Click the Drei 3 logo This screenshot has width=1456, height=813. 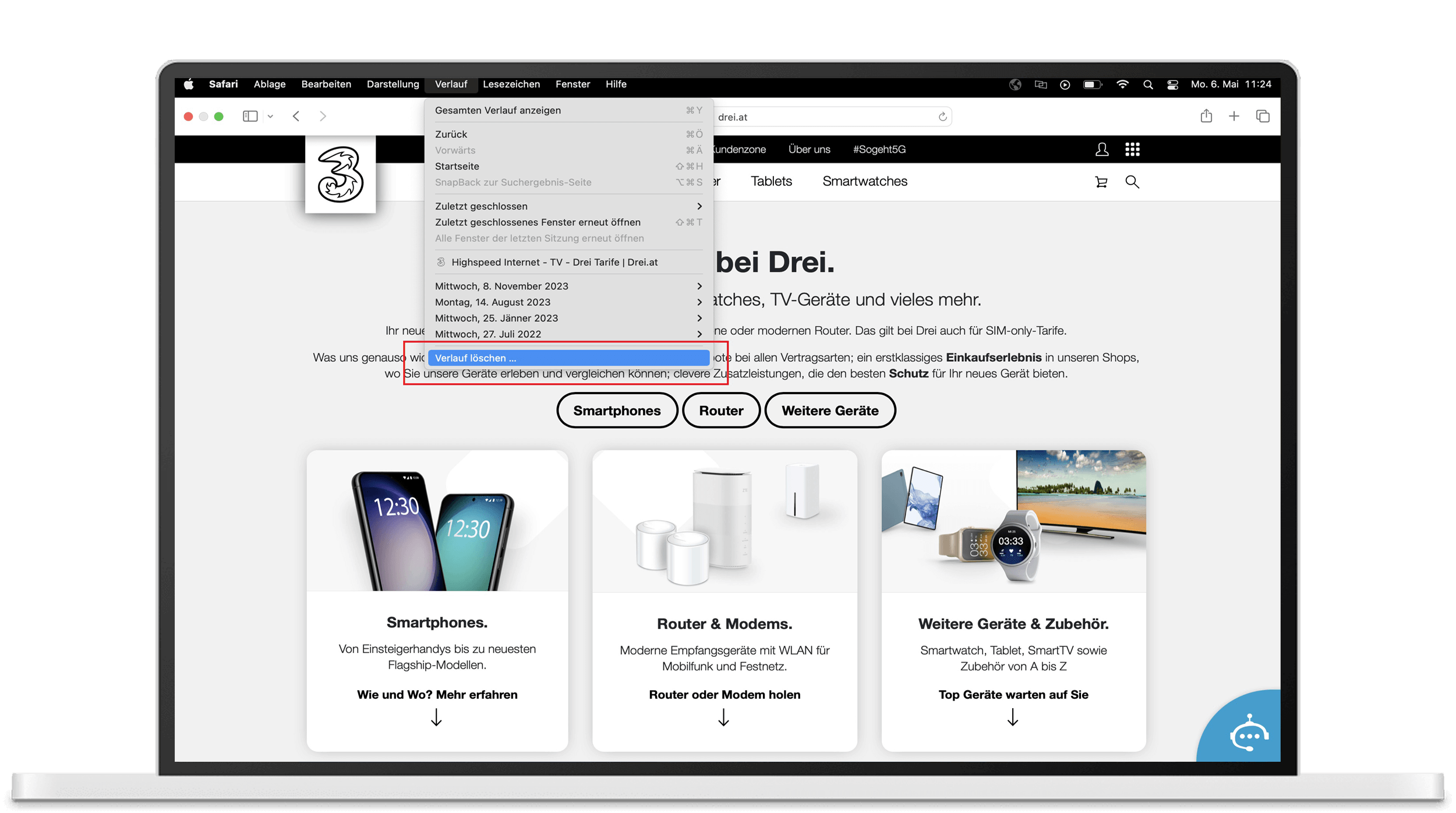[341, 175]
